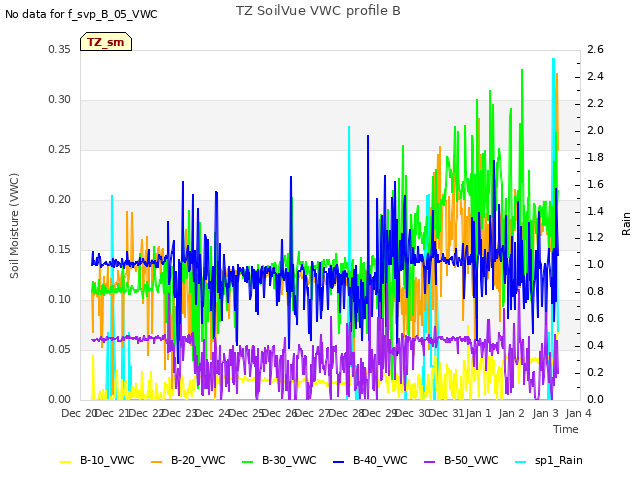Click the 1.2 rain axis tick value
Viewport: 640px width, 480px height.
(x=596, y=238)
